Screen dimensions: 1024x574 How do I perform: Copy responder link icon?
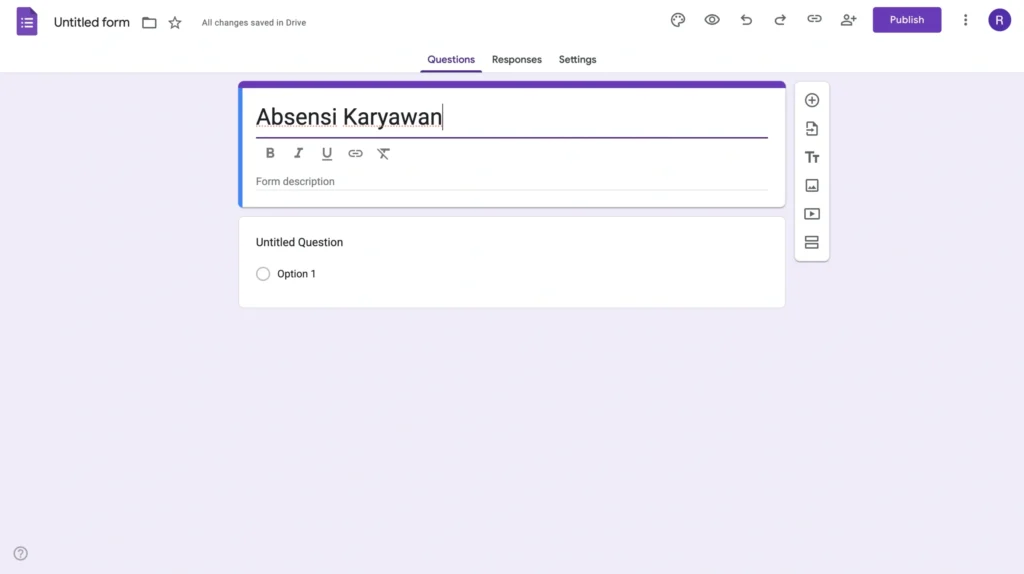click(814, 20)
